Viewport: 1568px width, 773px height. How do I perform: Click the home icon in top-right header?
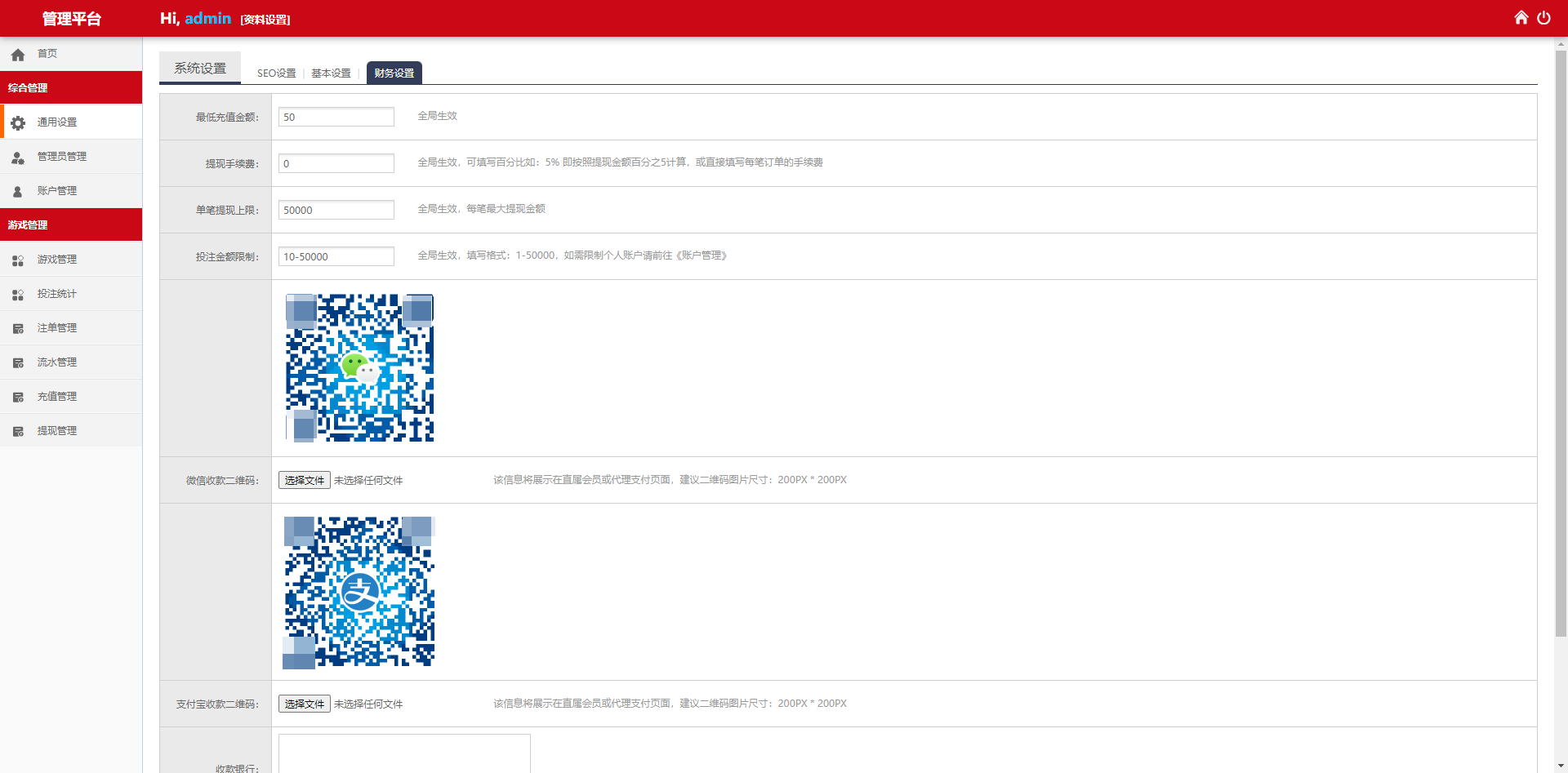click(x=1521, y=17)
